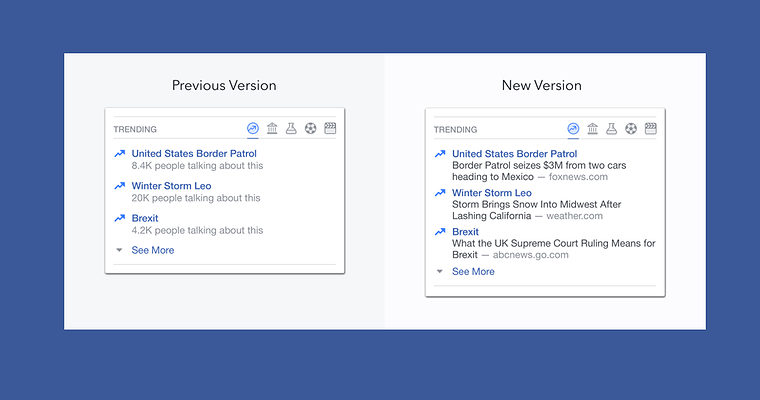Click '4.2K people talking about this' text
Image resolution: width=760 pixels, height=400 pixels.
coord(197,230)
